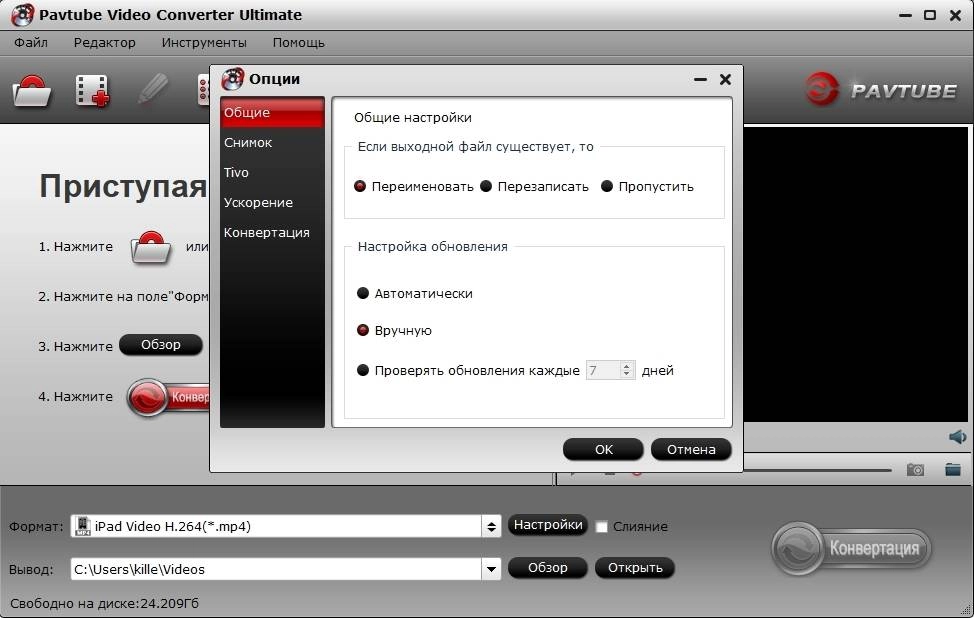
Task: Select the Пропустить radio button
Action: pos(607,186)
